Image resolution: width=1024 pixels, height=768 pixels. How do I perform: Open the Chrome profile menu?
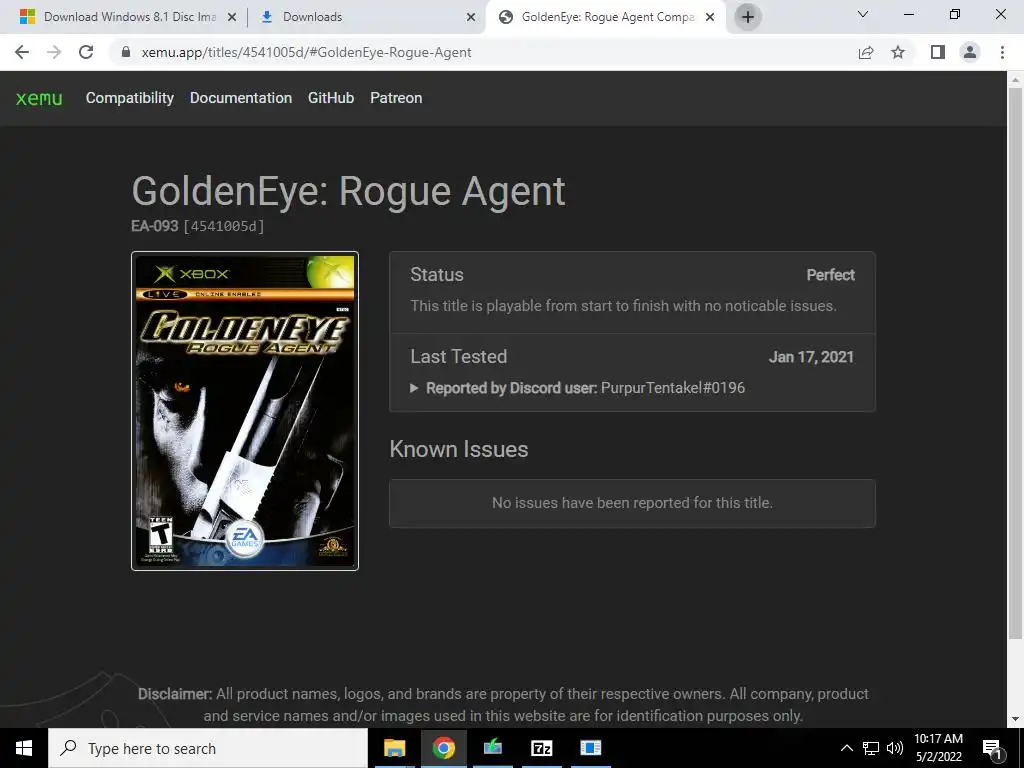pos(970,52)
